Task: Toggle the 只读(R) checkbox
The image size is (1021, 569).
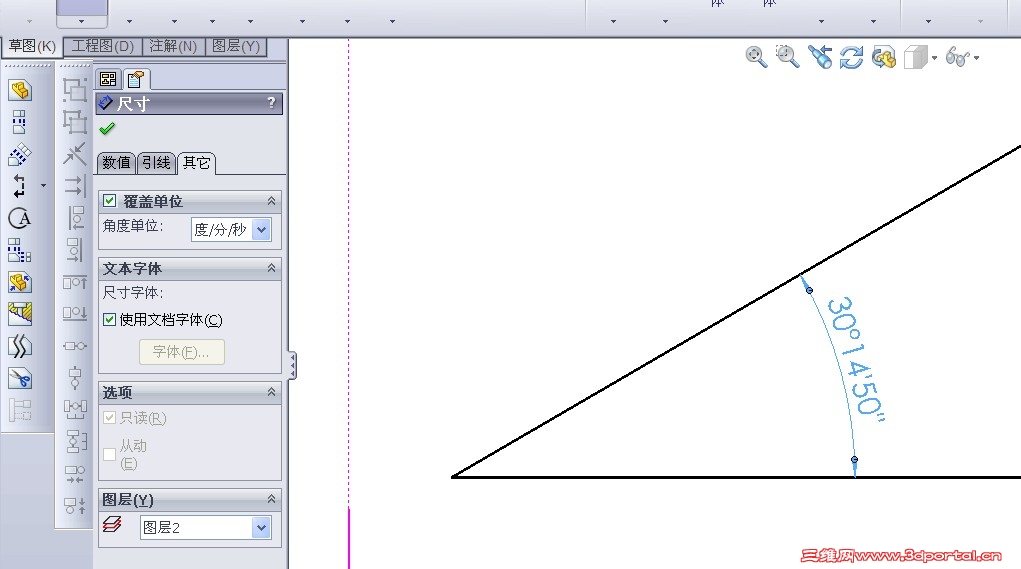Action: point(109,417)
